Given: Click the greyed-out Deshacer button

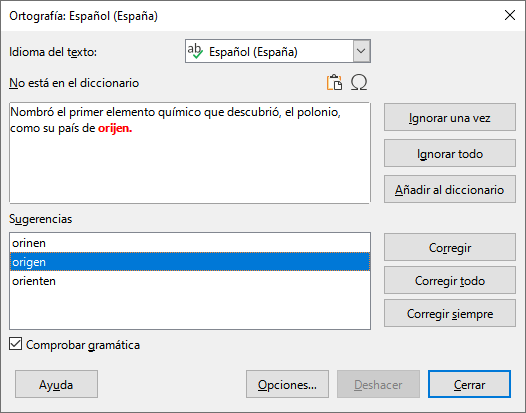Looking at the screenshot, I should coord(378,384).
